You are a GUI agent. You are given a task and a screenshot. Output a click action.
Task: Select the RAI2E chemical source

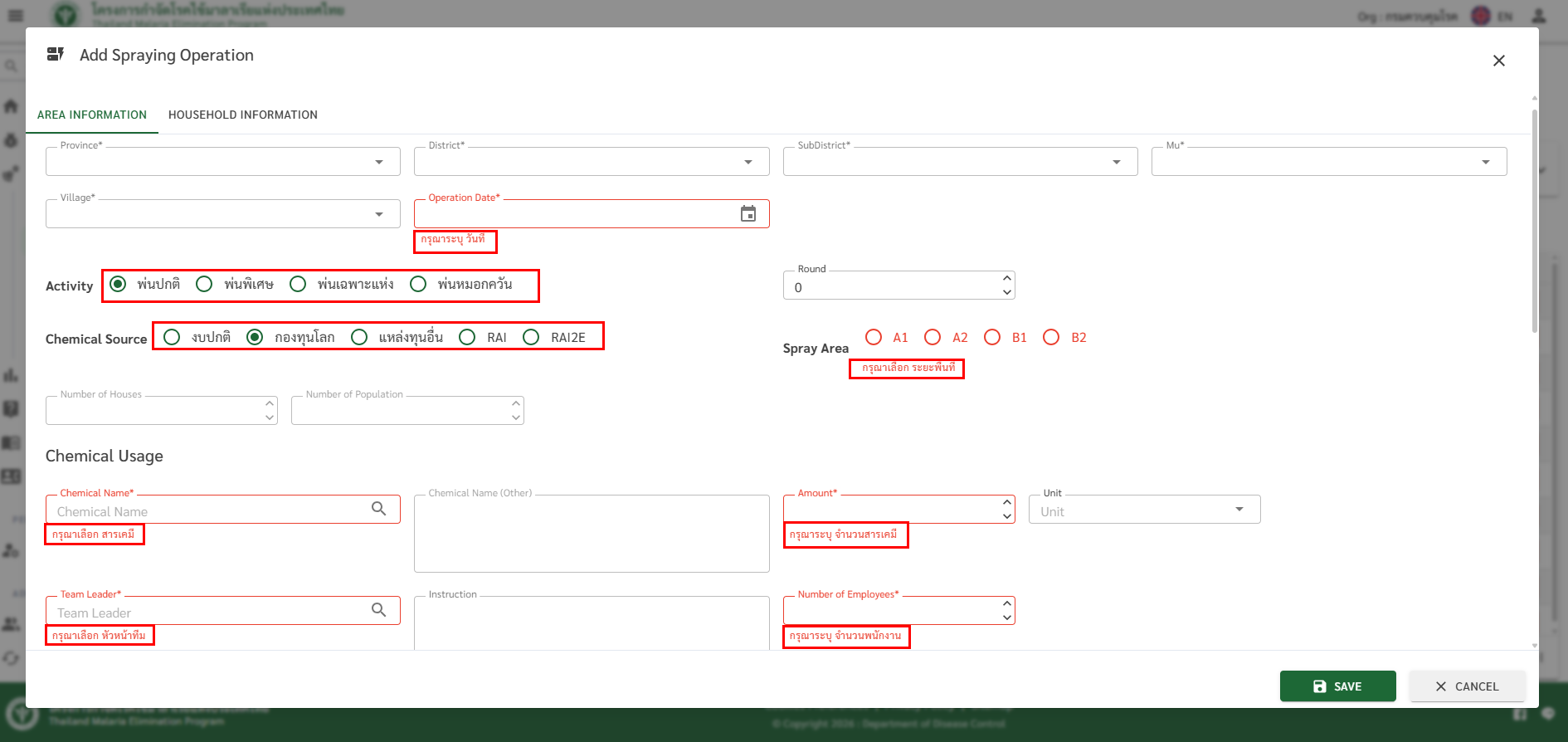coord(531,337)
